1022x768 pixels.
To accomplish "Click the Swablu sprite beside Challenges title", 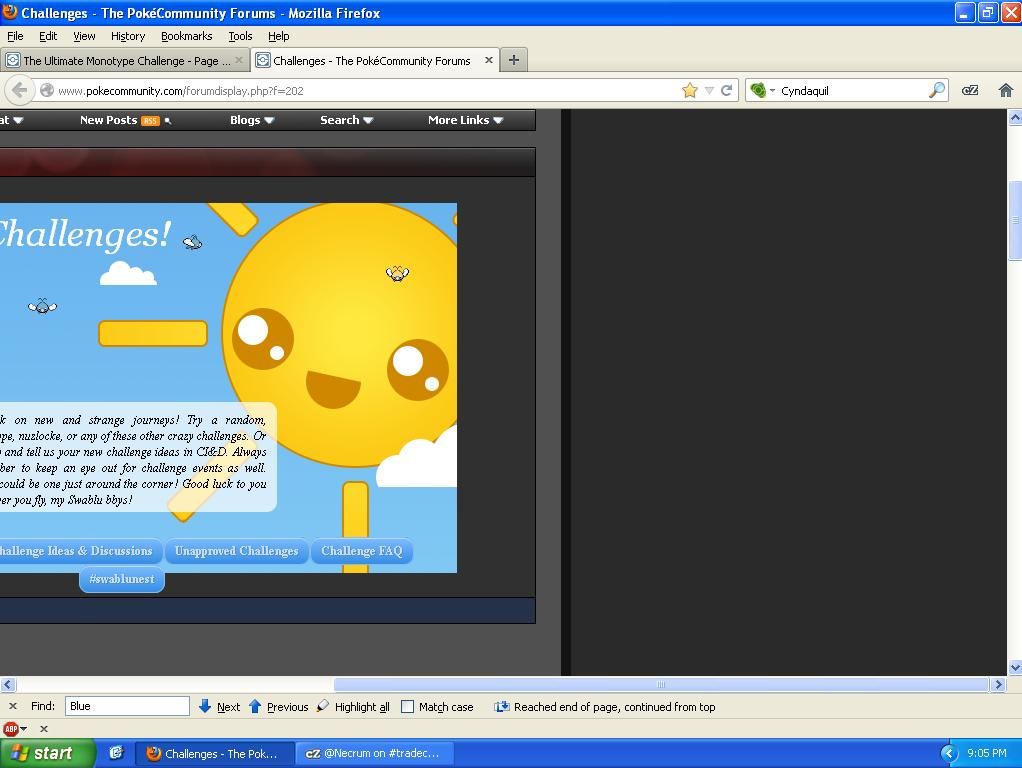I will click(x=192, y=243).
